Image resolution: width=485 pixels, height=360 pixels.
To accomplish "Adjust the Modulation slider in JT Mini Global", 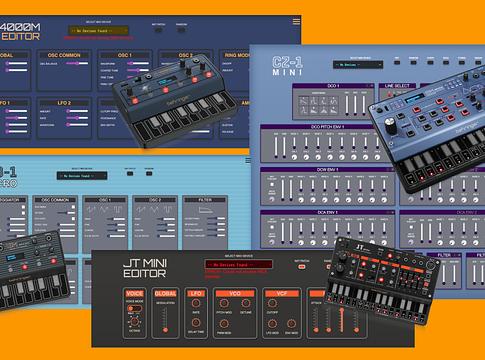I will (x=165, y=320).
